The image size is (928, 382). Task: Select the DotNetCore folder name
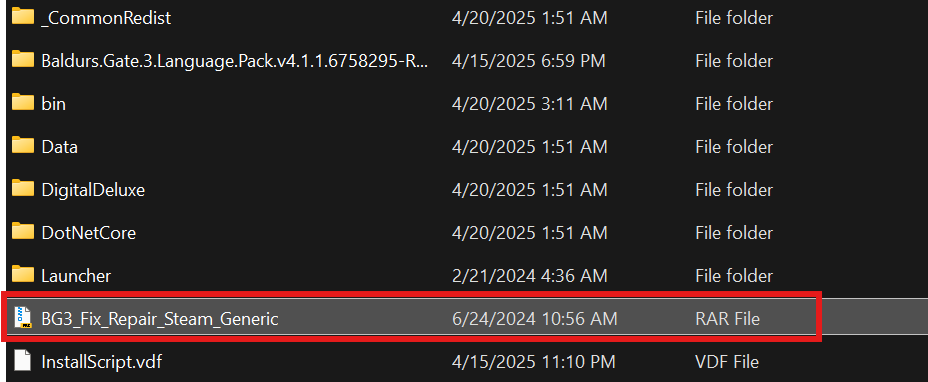pos(89,233)
